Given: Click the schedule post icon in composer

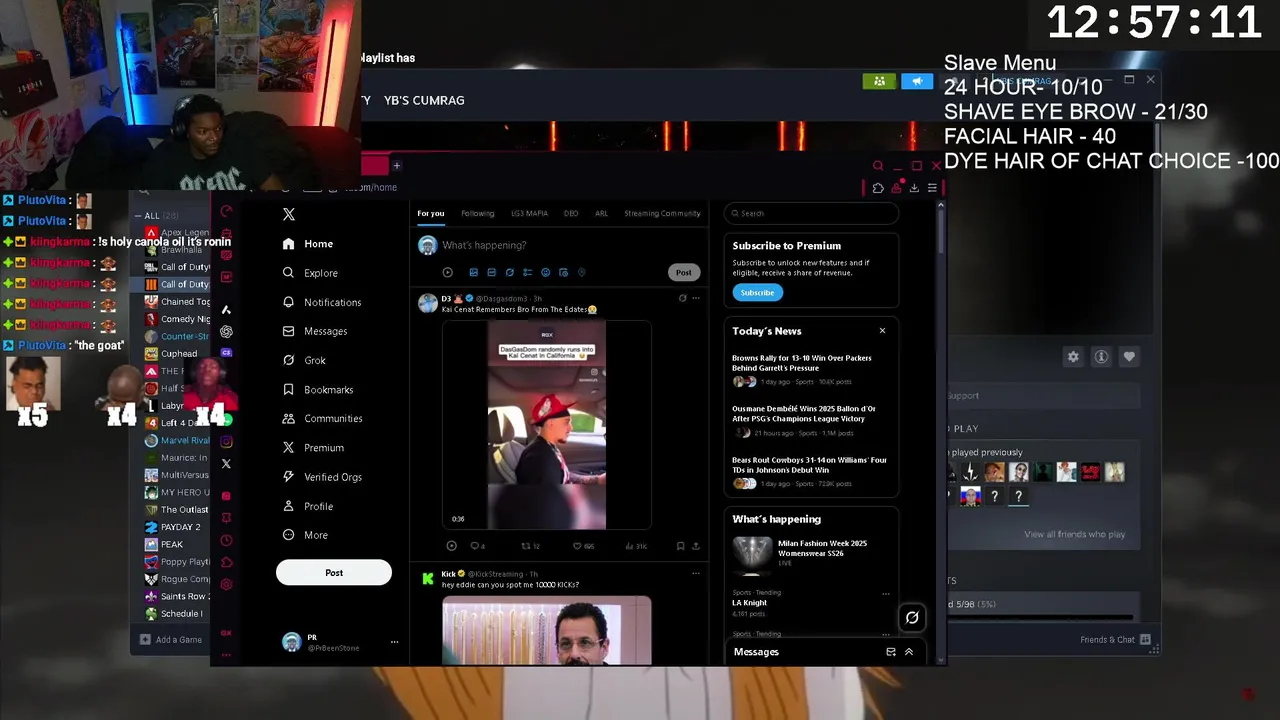Looking at the screenshot, I should [x=563, y=272].
